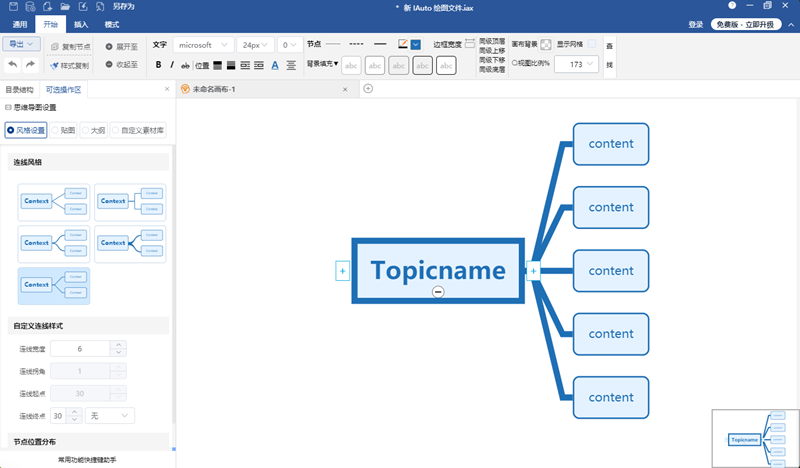Select the 贴图 radio option

click(x=63, y=130)
